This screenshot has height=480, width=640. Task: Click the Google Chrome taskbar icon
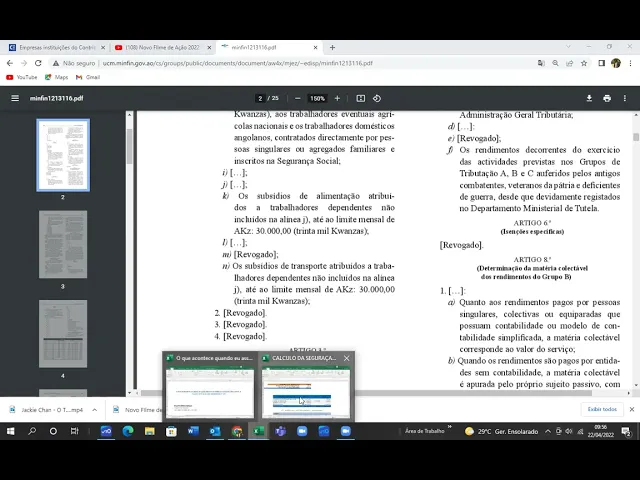pos(237,431)
